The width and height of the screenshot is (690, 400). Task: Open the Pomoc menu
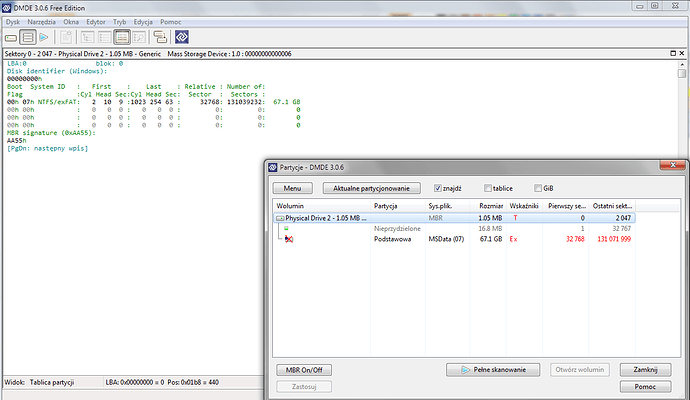coord(170,22)
